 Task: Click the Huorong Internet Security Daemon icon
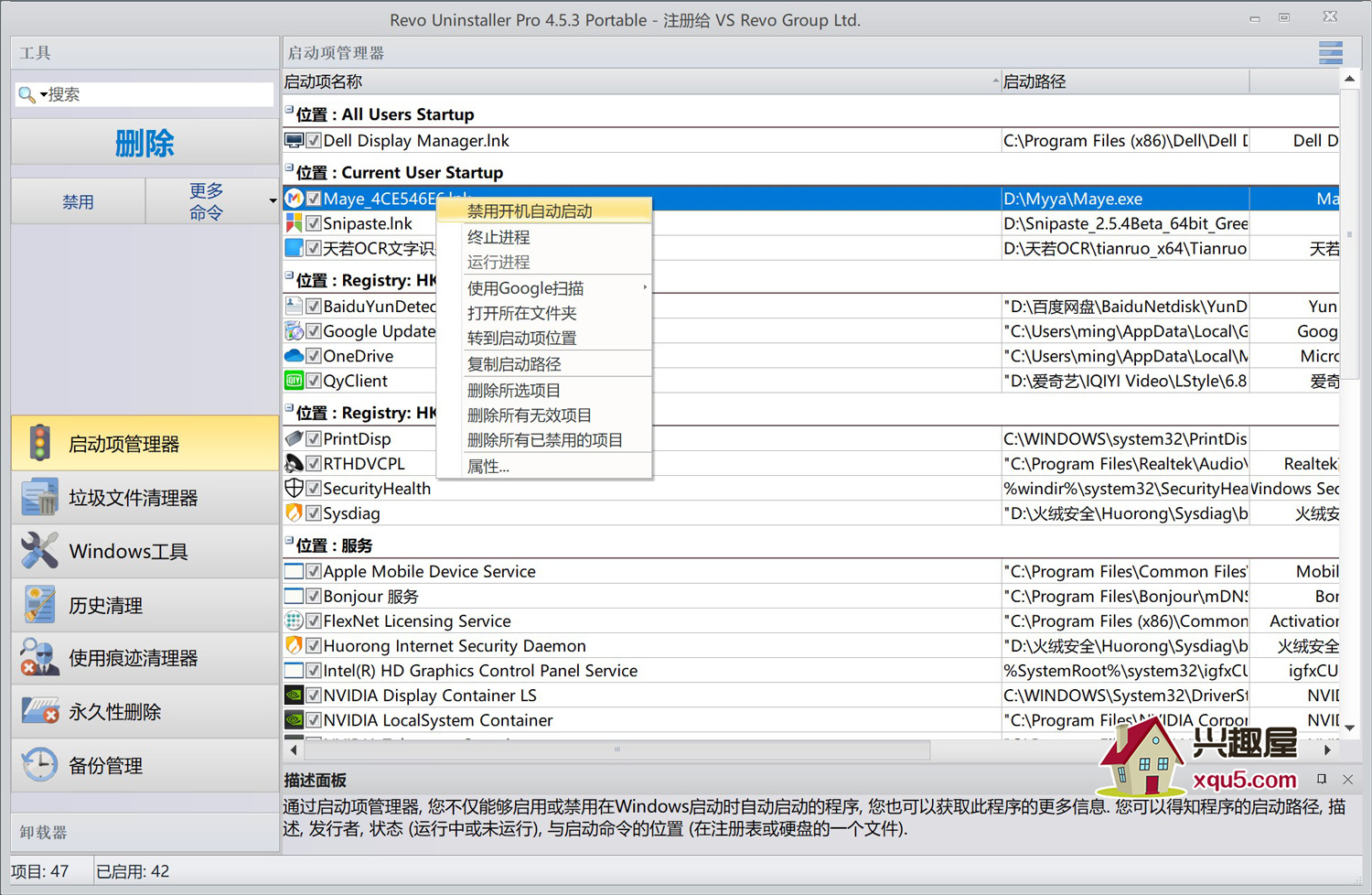(294, 646)
